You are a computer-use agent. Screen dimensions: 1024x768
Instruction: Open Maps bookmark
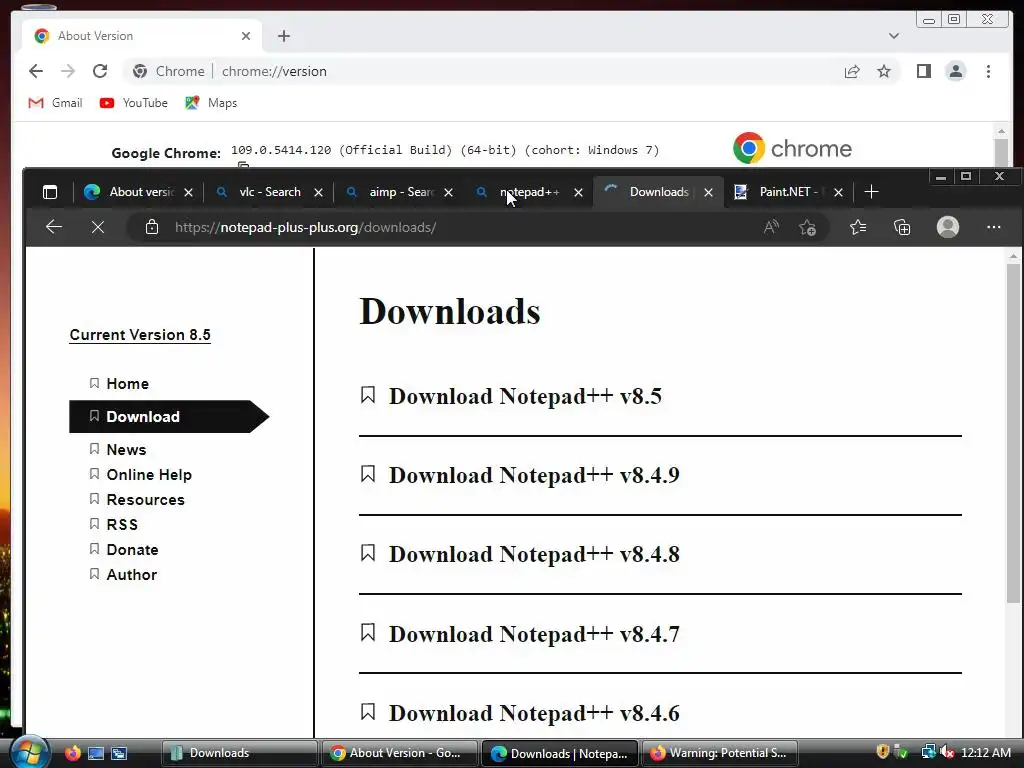[x=211, y=103]
